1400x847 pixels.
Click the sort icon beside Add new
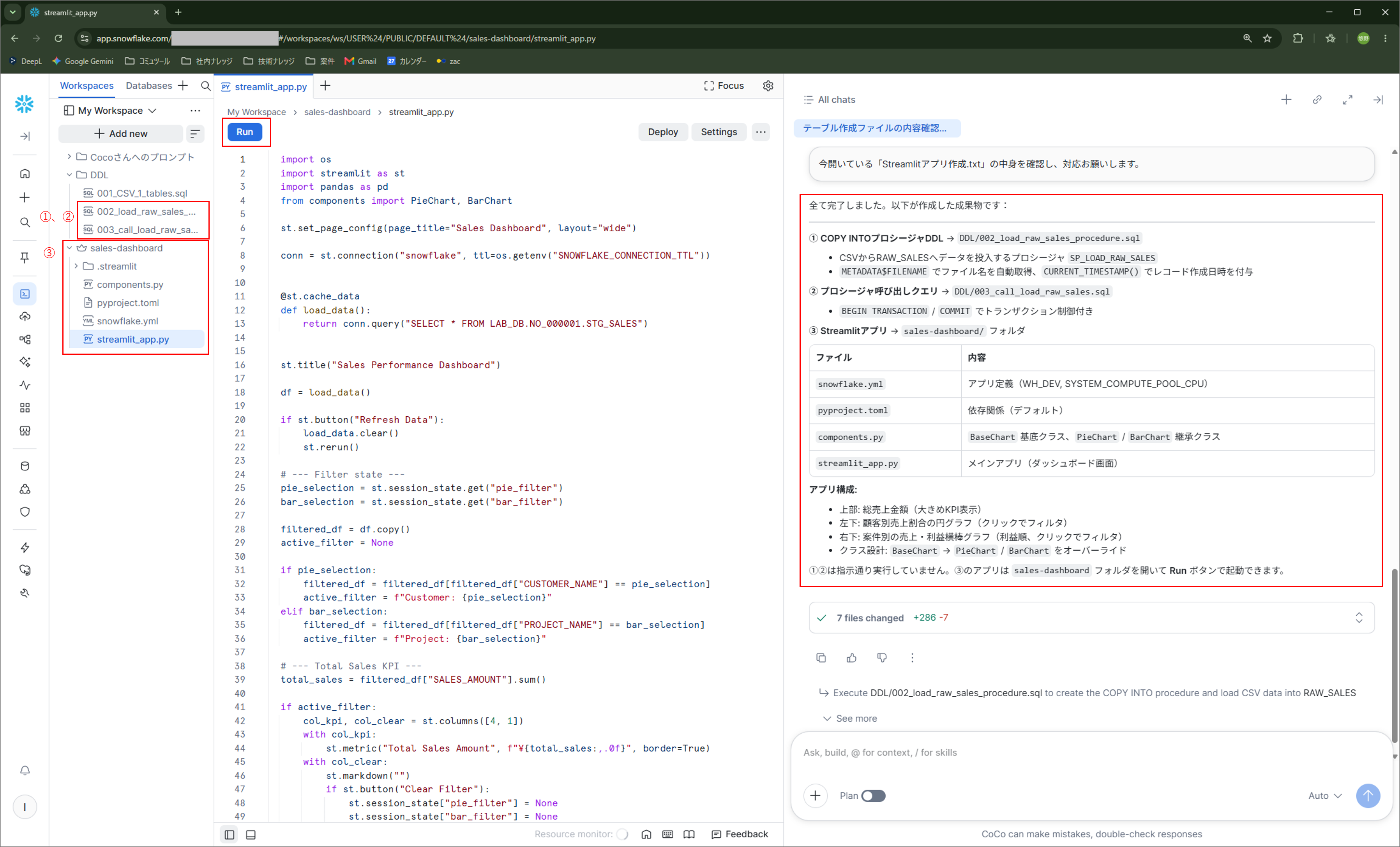coord(195,134)
